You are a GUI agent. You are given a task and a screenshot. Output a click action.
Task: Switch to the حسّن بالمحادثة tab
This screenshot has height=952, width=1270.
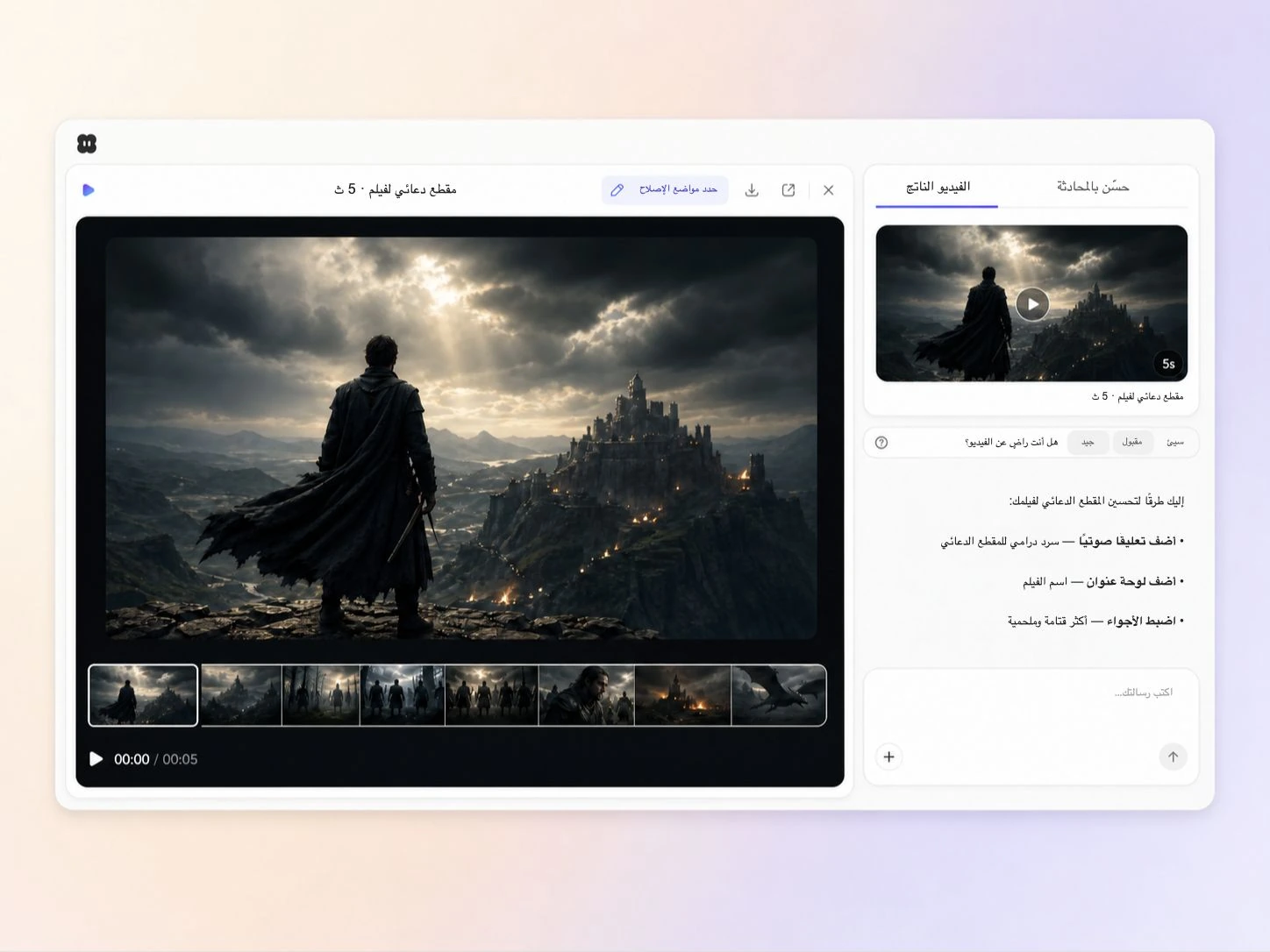click(x=1093, y=187)
